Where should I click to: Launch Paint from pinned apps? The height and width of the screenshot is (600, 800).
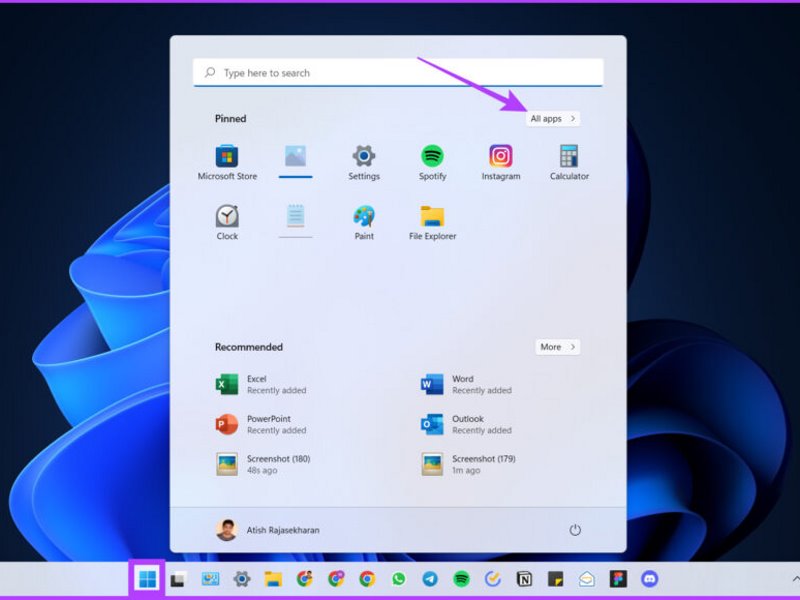click(x=364, y=222)
